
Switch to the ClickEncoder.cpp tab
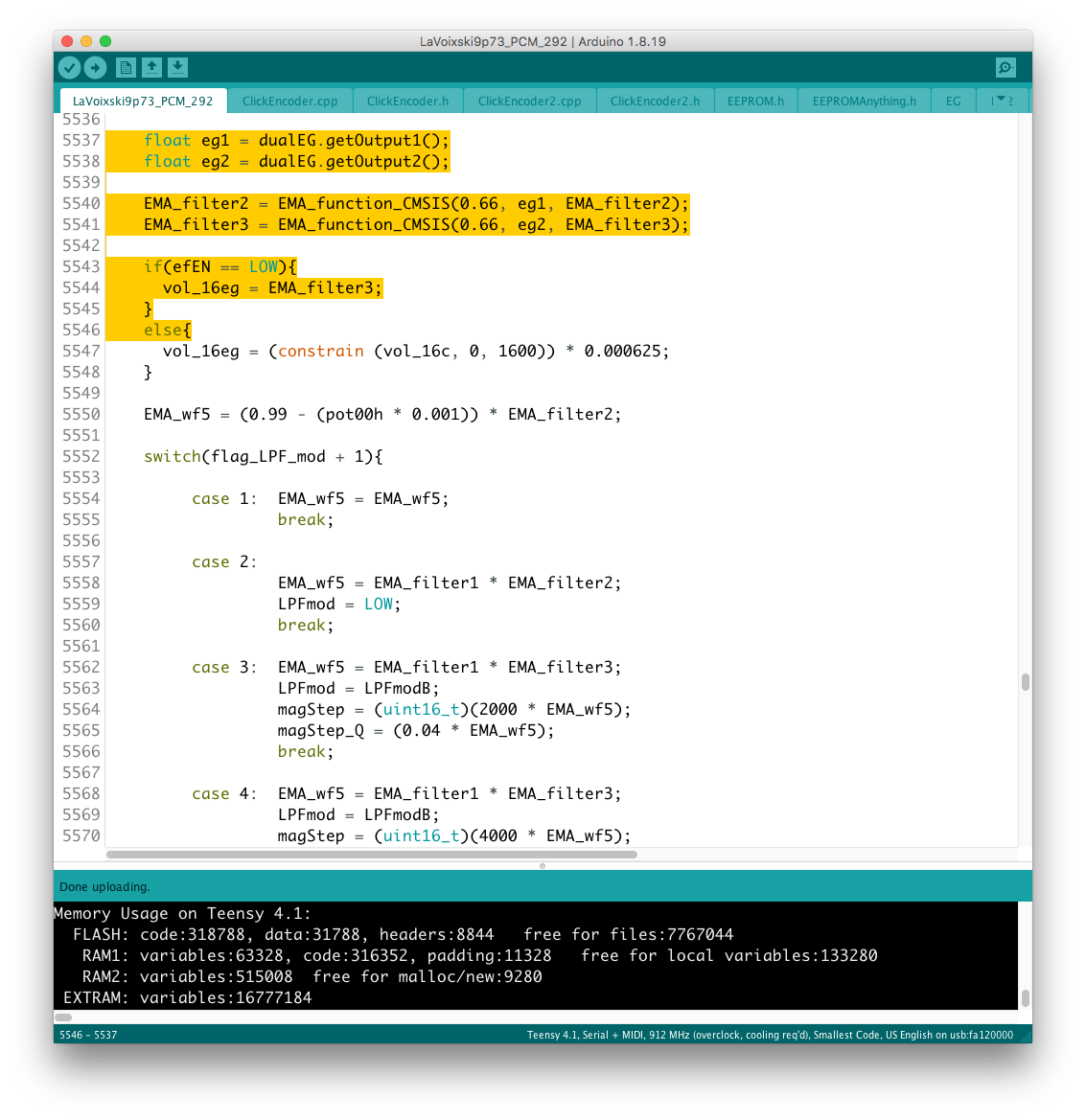(289, 101)
